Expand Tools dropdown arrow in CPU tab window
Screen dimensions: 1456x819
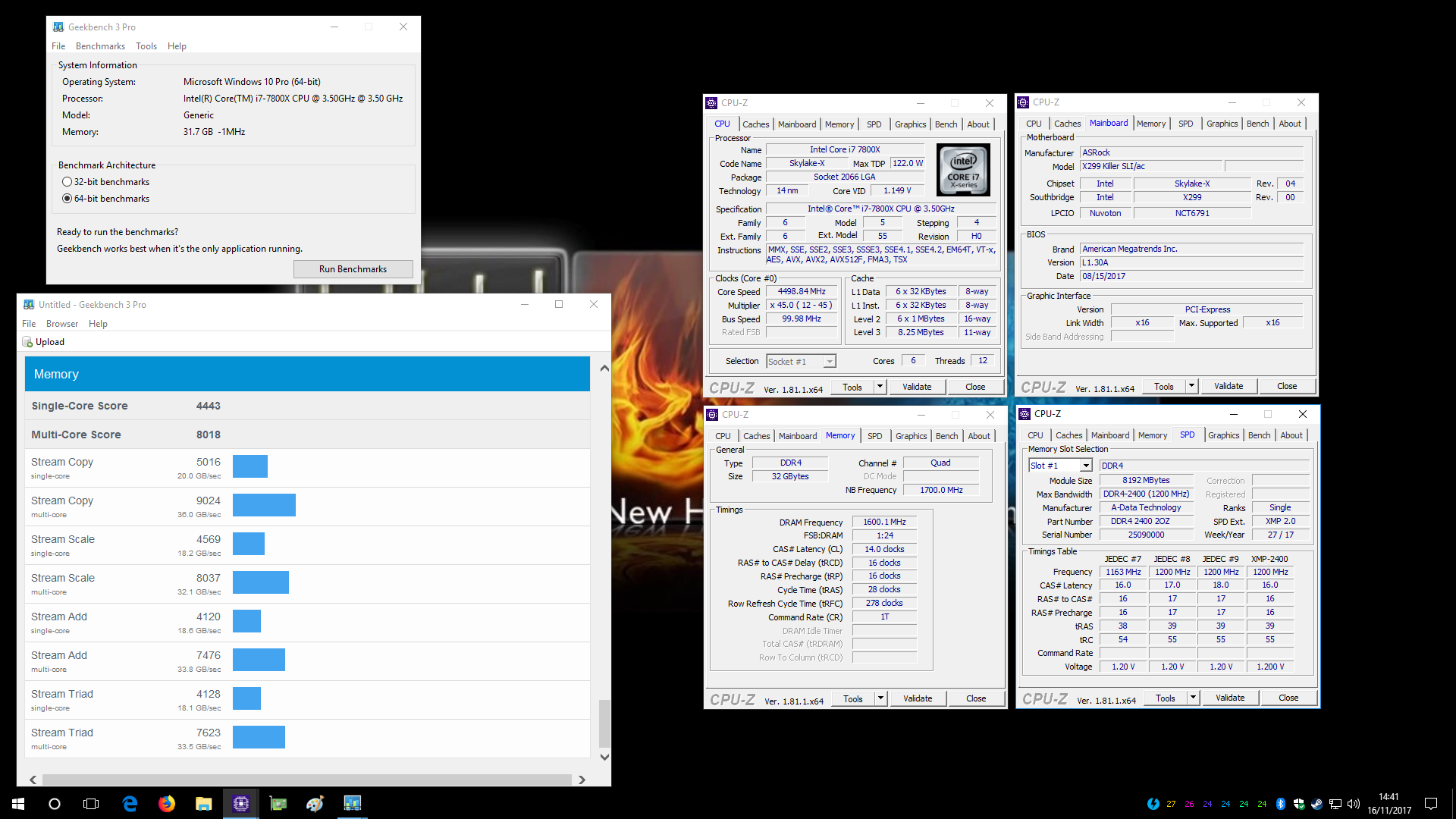pyautogui.click(x=880, y=387)
